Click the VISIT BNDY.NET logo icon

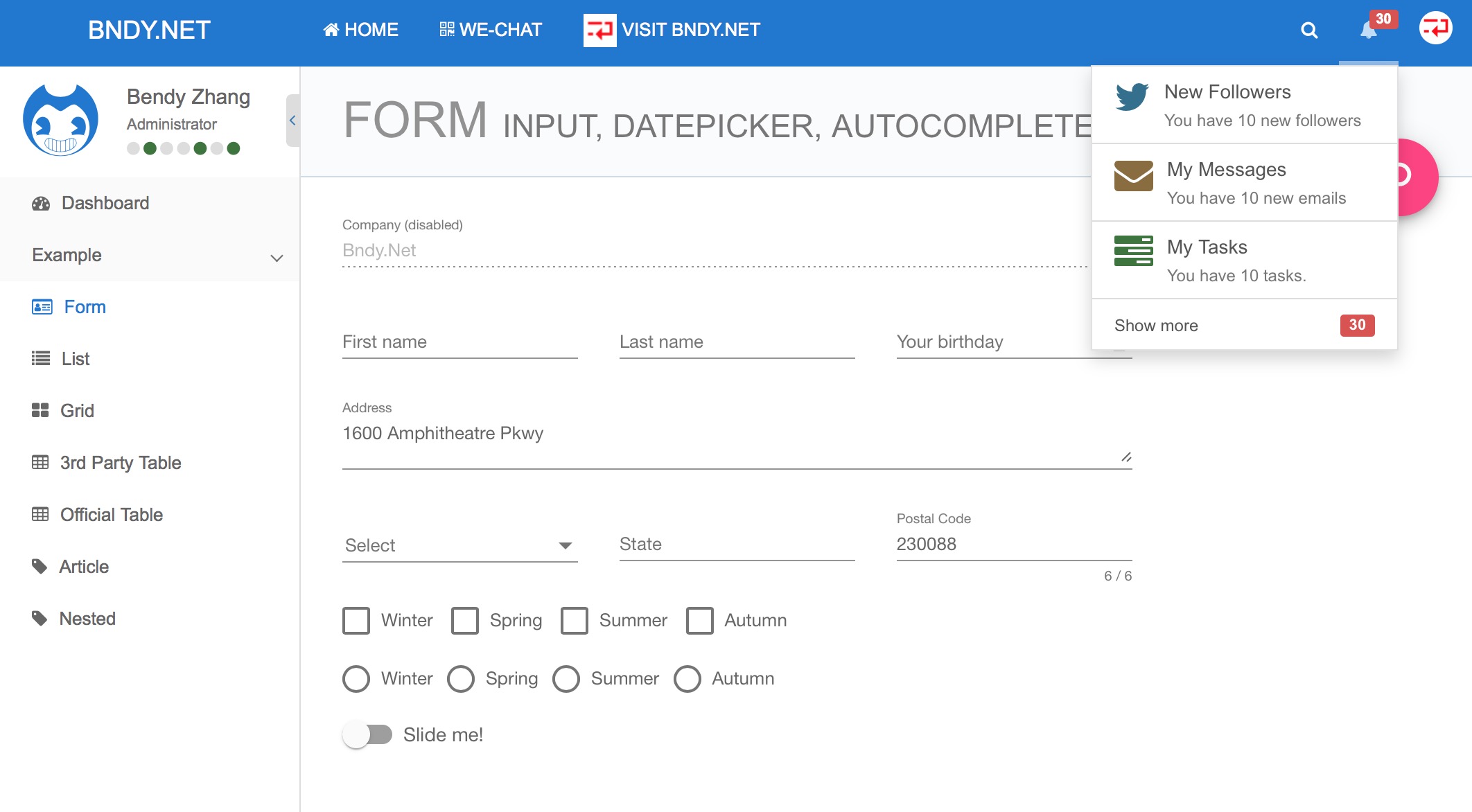tap(599, 30)
